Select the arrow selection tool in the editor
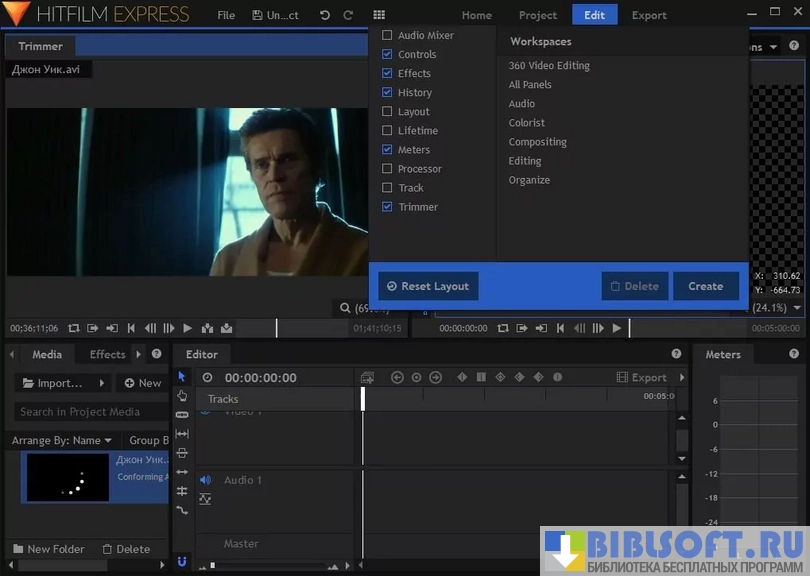The image size is (810, 576). [x=182, y=376]
